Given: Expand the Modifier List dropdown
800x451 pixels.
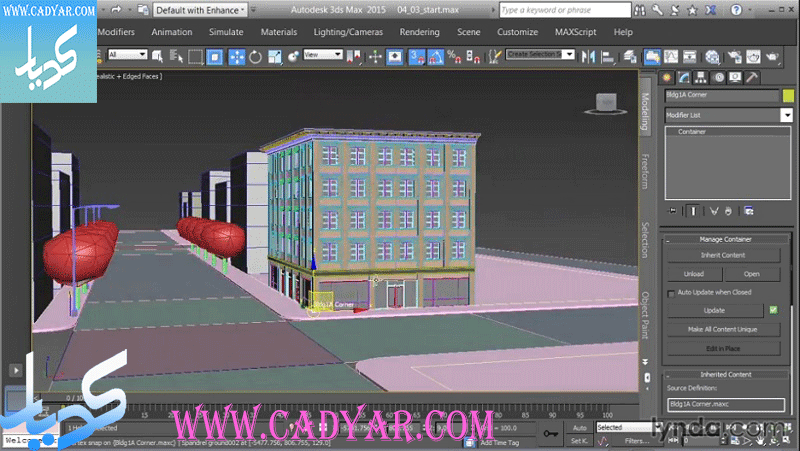Looking at the screenshot, I should (786, 115).
